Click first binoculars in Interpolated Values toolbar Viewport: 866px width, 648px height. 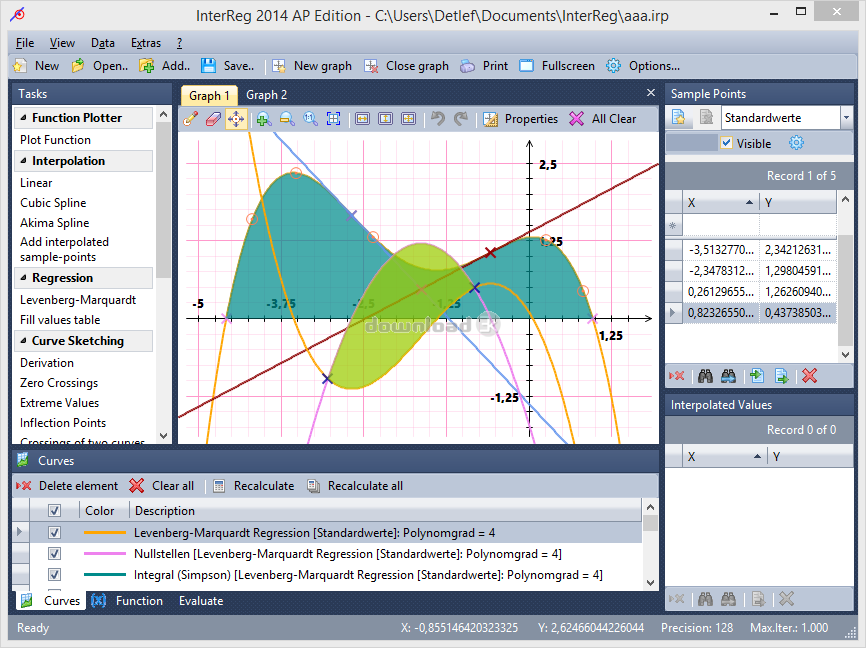click(x=705, y=599)
